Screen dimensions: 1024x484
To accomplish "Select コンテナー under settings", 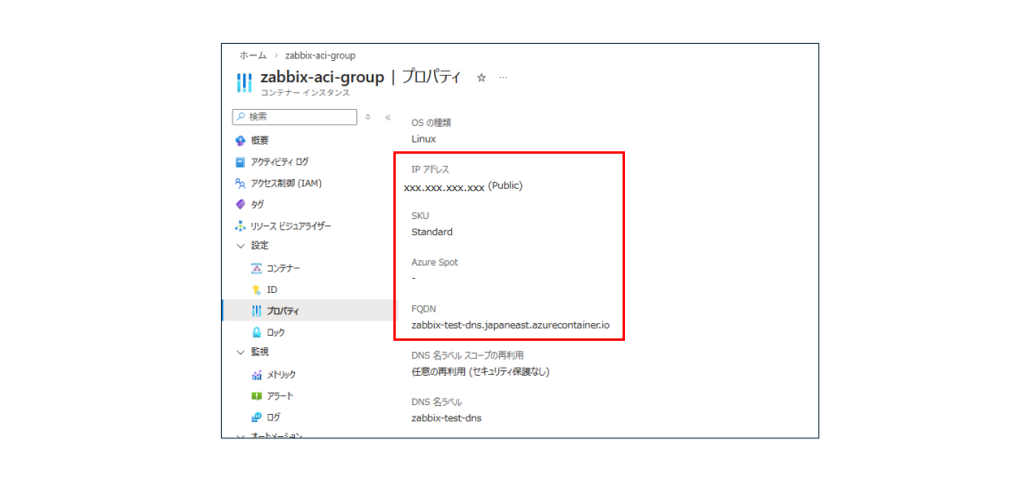I will coord(283,268).
